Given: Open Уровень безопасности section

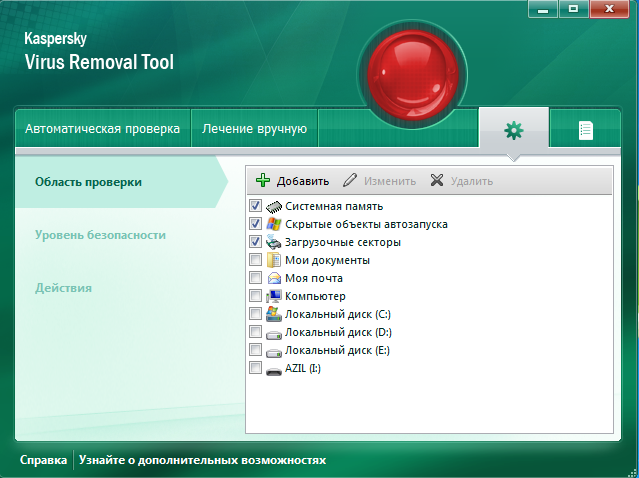Looking at the screenshot, I should pyautogui.click(x=100, y=235).
